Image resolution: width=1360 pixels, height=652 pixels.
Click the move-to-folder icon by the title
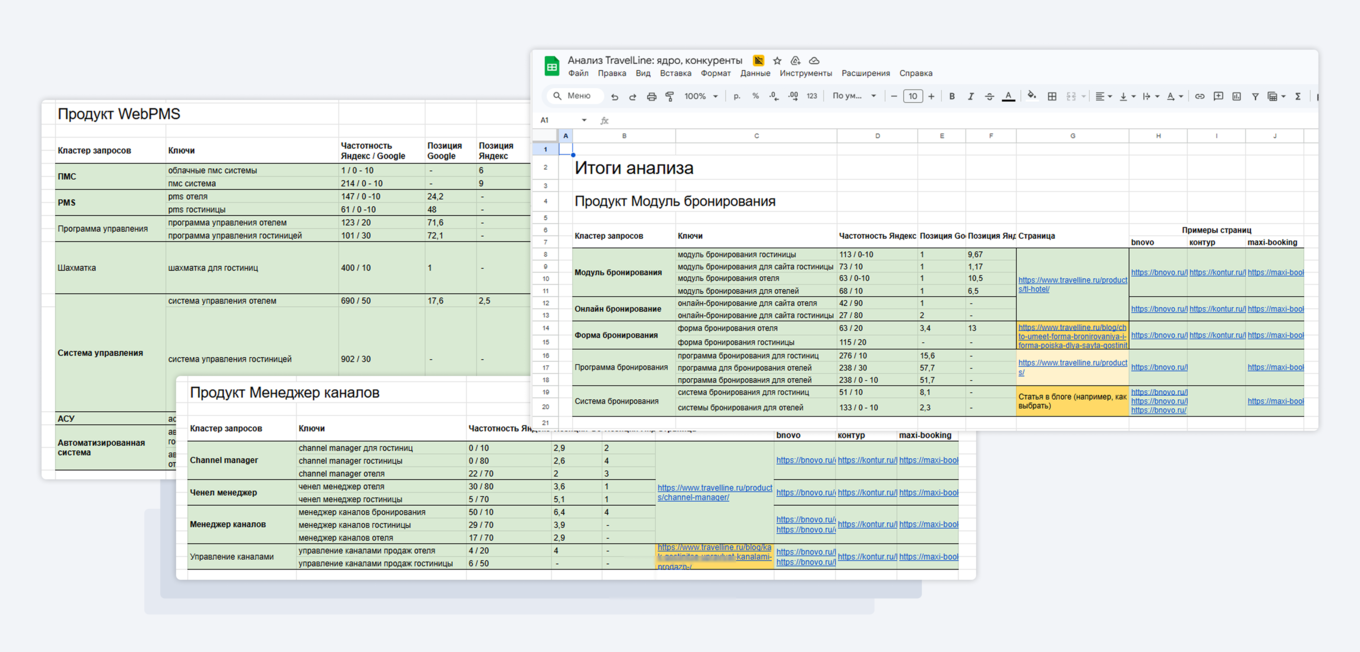(x=796, y=61)
